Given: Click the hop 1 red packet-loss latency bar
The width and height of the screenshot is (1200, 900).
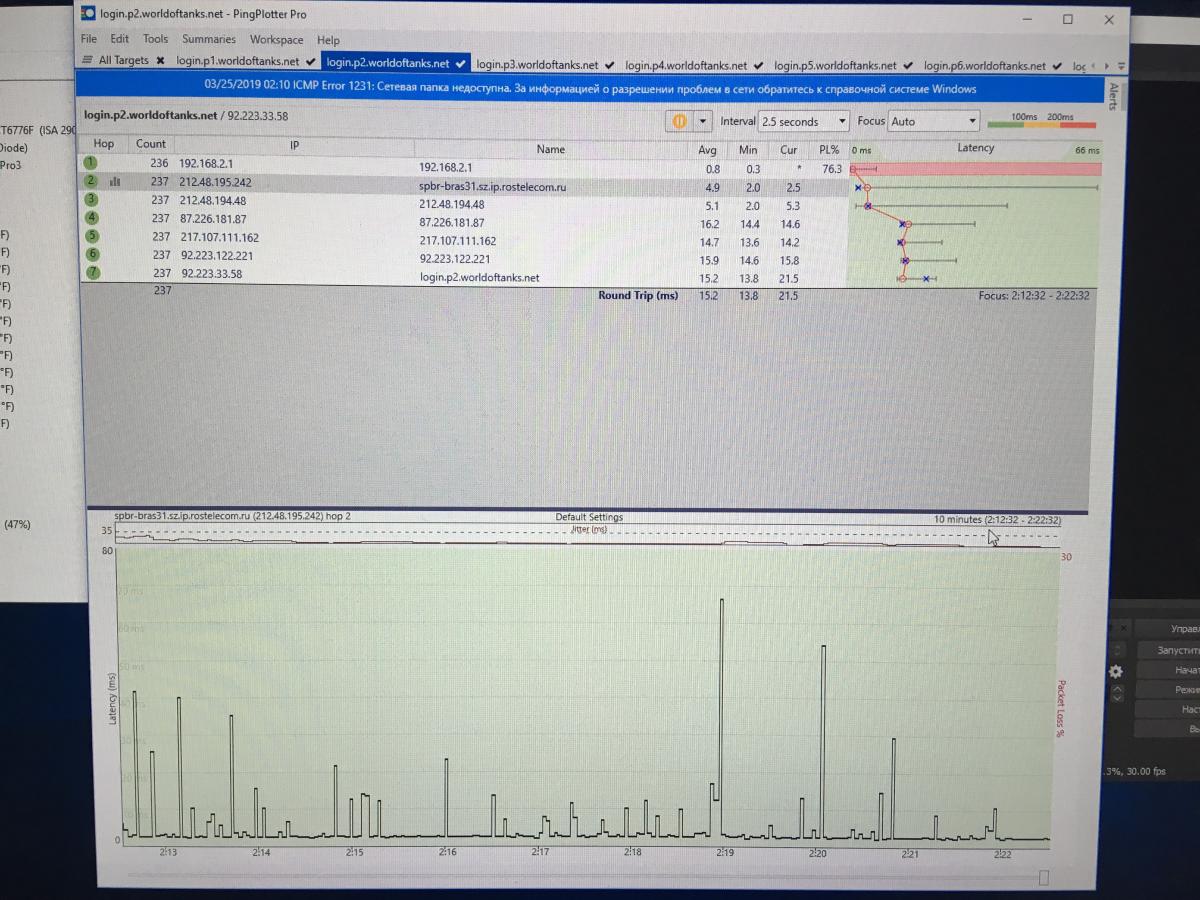Looking at the screenshot, I should pyautogui.click(x=975, y=170).
